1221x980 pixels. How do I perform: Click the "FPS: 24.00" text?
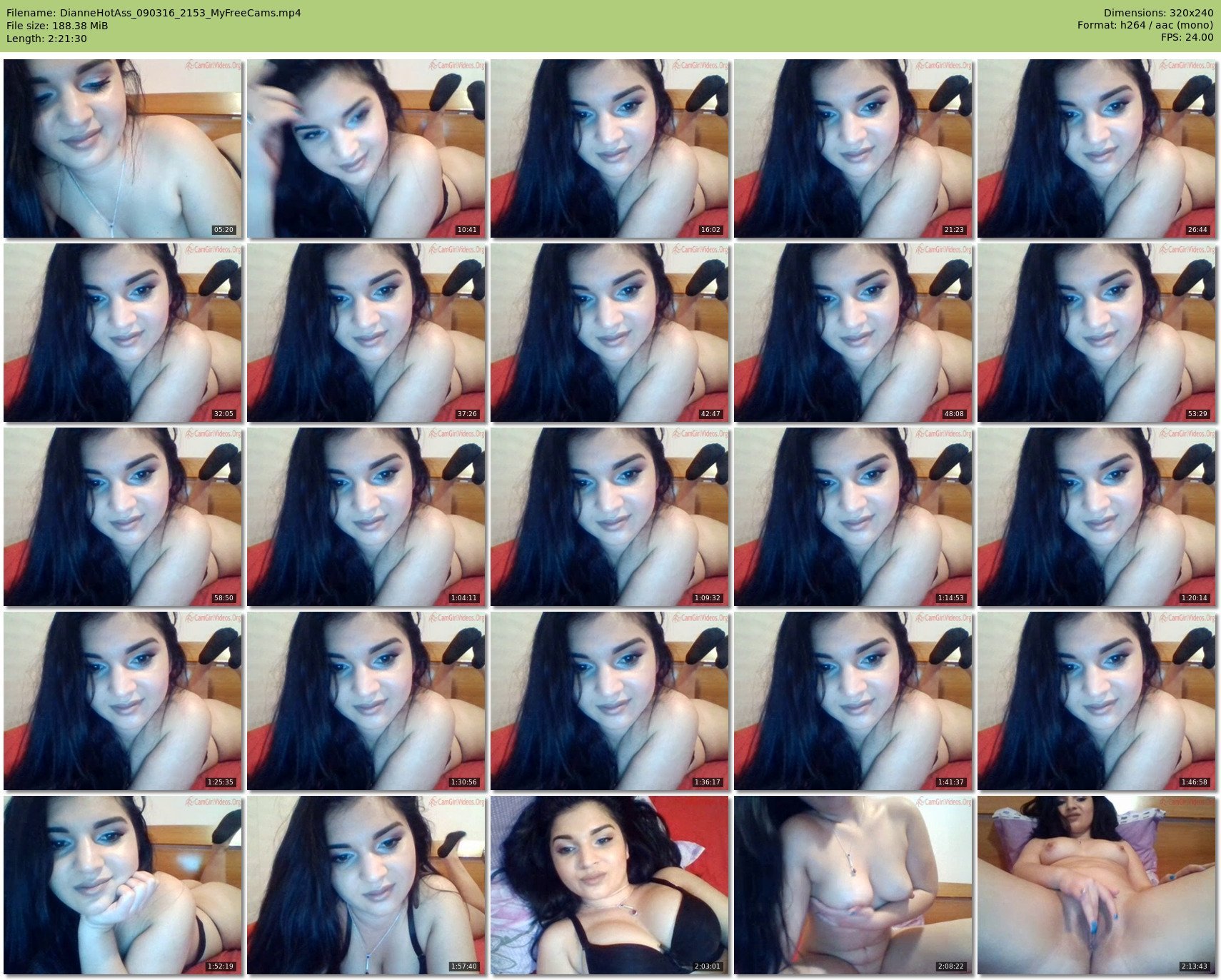click(1187, 37)
